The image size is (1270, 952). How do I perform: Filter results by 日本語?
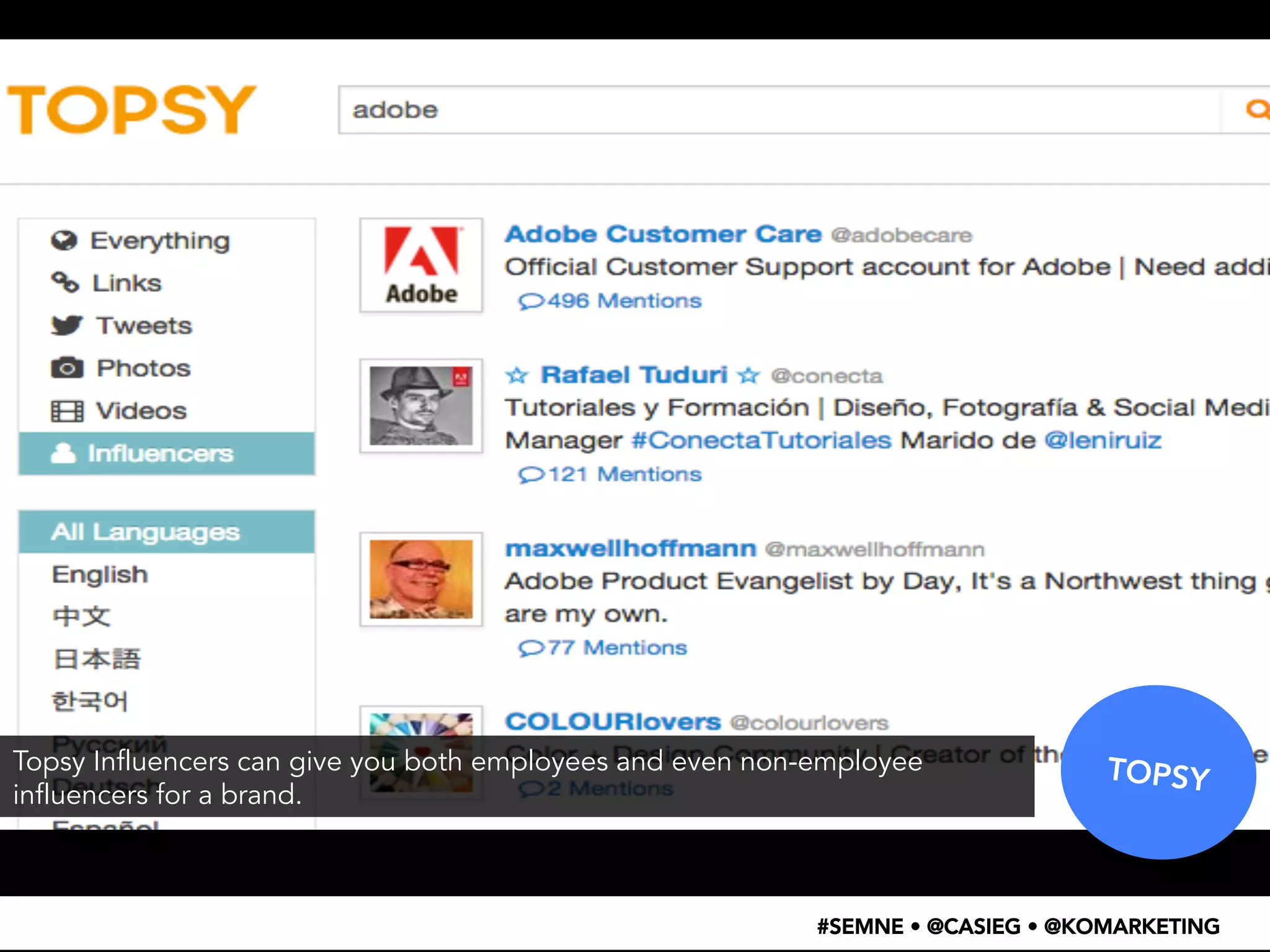97,658
